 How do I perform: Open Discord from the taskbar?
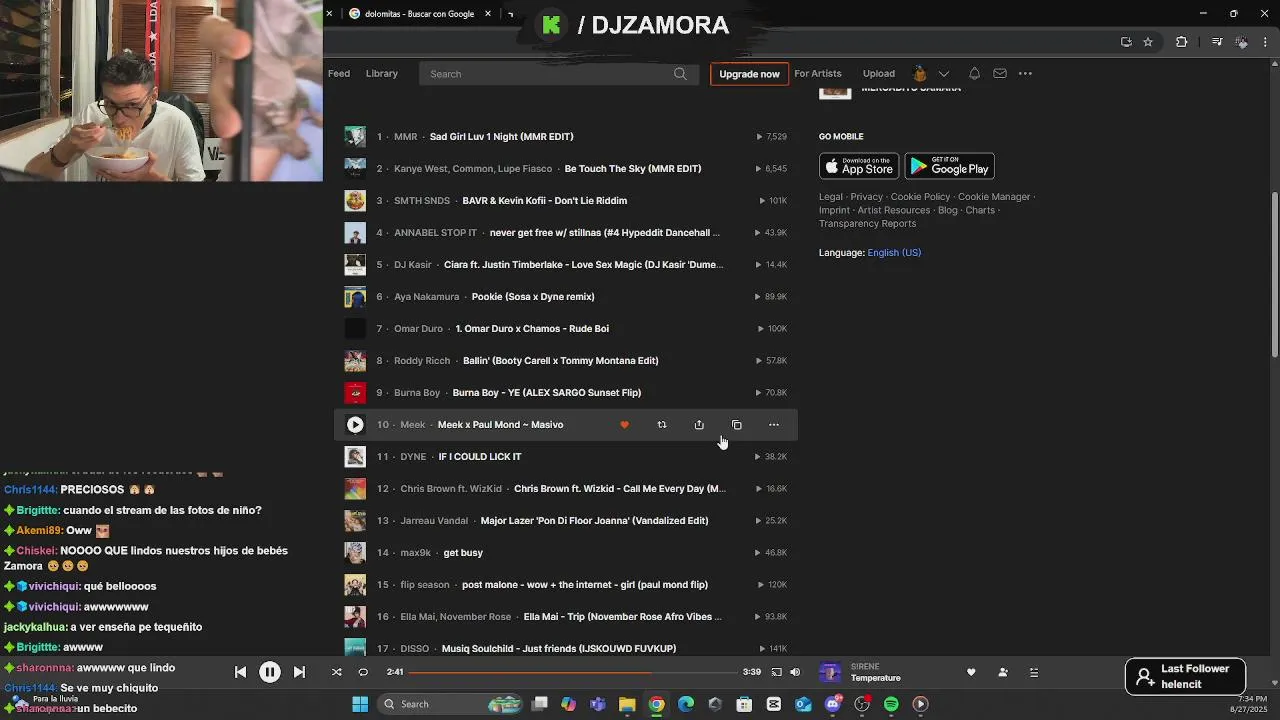click(832, 704)
